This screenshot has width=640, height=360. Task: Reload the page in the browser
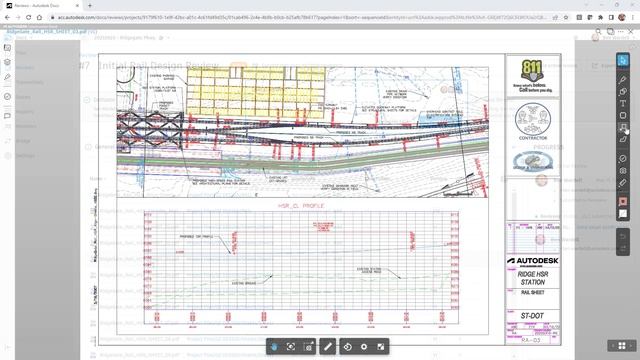pos(29,18)
